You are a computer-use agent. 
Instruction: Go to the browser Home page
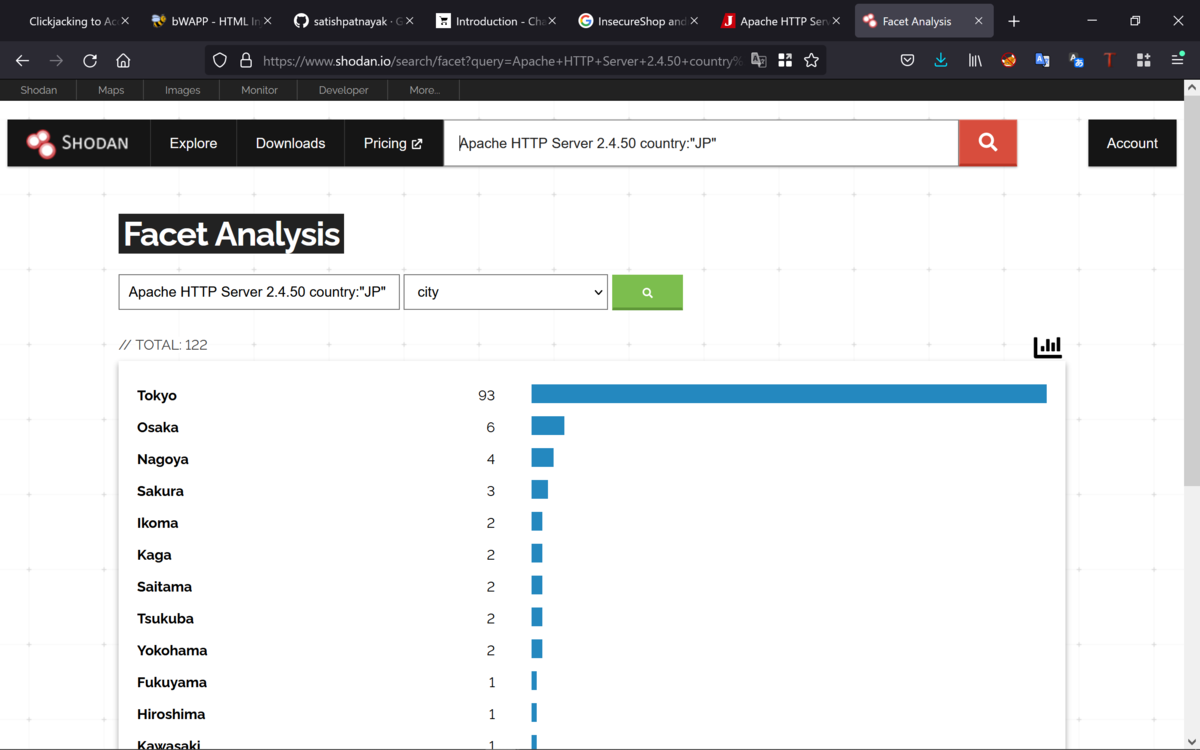[x=123, y=61]
